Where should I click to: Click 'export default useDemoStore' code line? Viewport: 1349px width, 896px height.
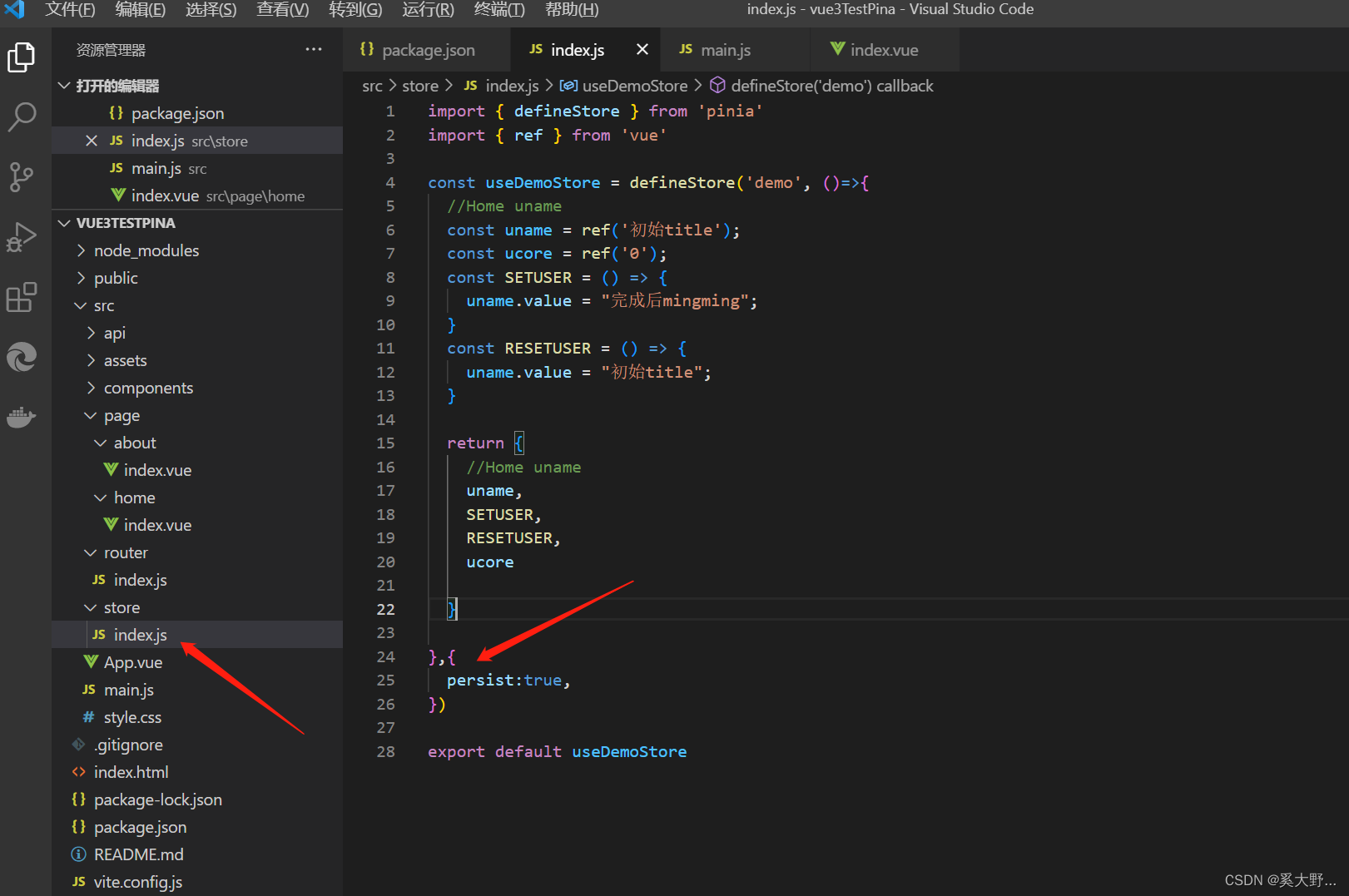pyautogui.click(x=558, y=751)
